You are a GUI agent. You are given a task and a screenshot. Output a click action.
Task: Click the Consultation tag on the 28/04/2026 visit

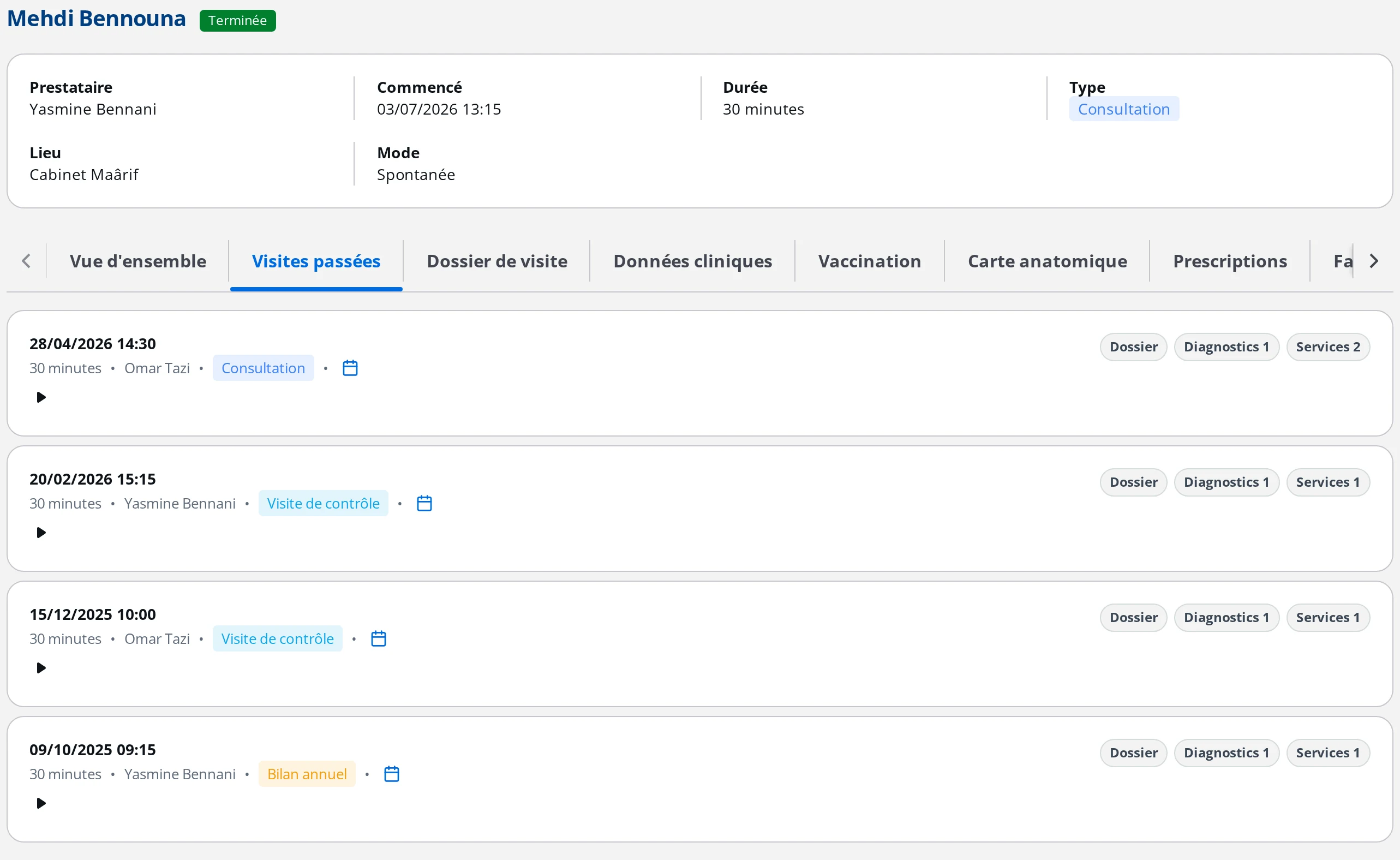(x=264, y=368)
